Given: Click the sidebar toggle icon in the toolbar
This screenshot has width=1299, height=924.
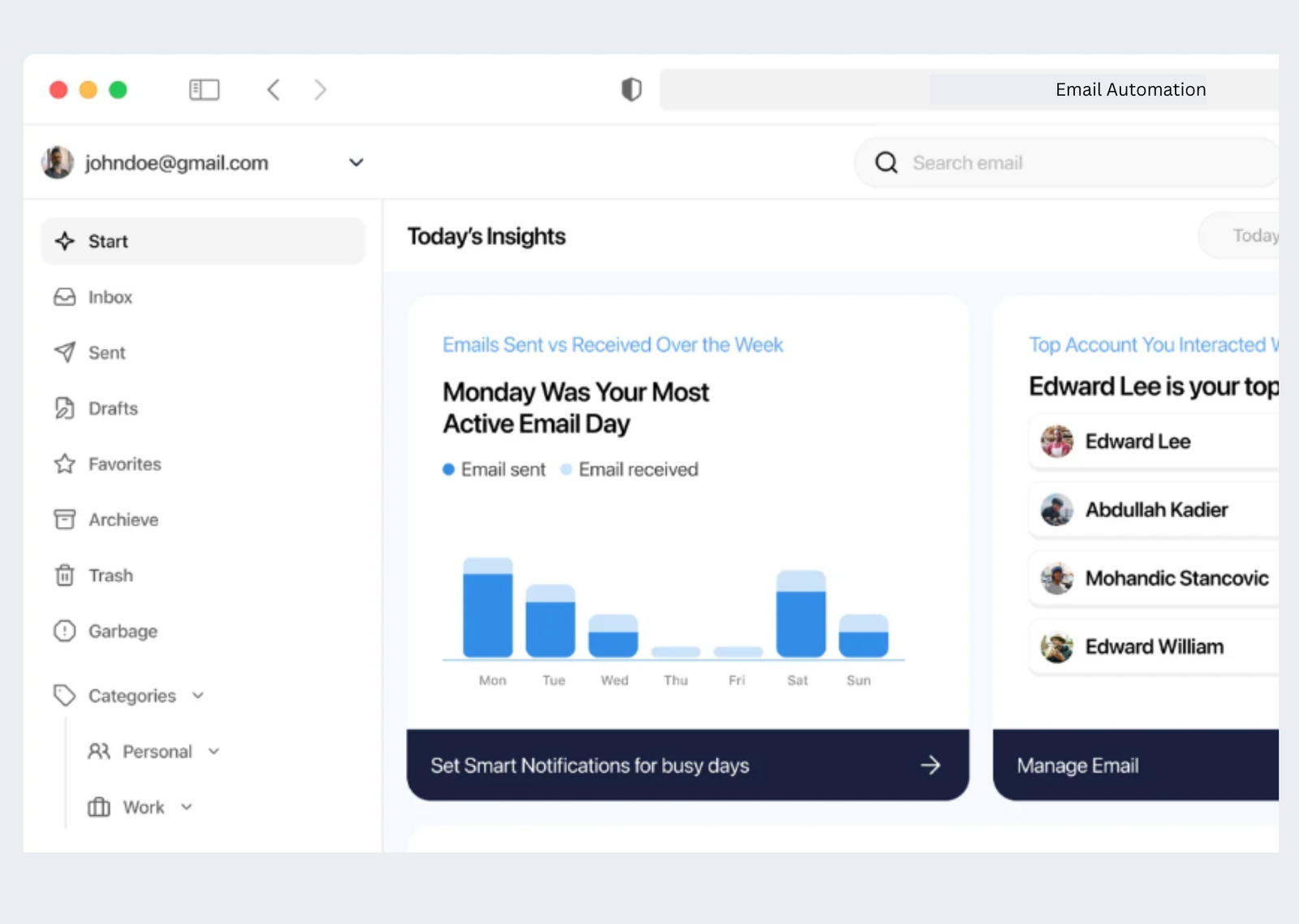Looking at the screenshot, I should [204, 89].
